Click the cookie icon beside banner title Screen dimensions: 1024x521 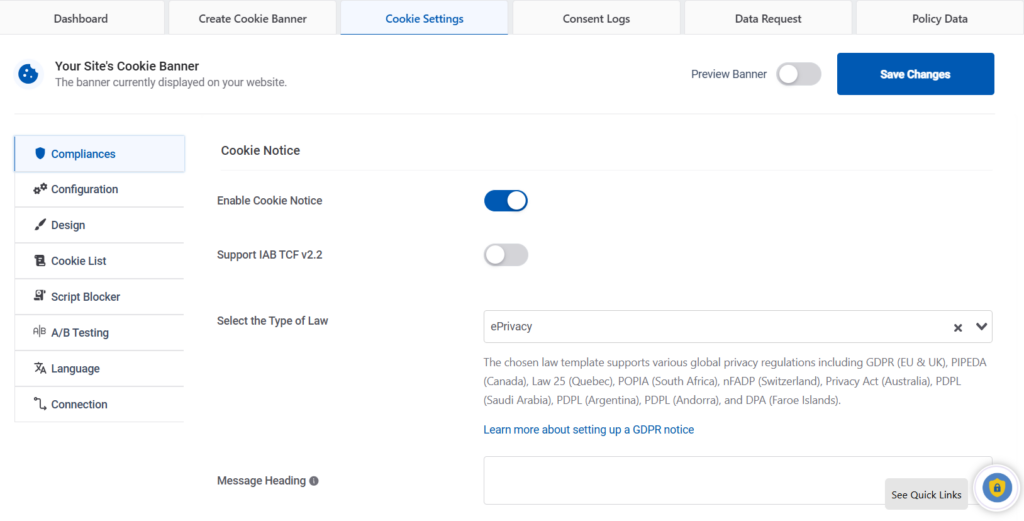click(28, 74)
